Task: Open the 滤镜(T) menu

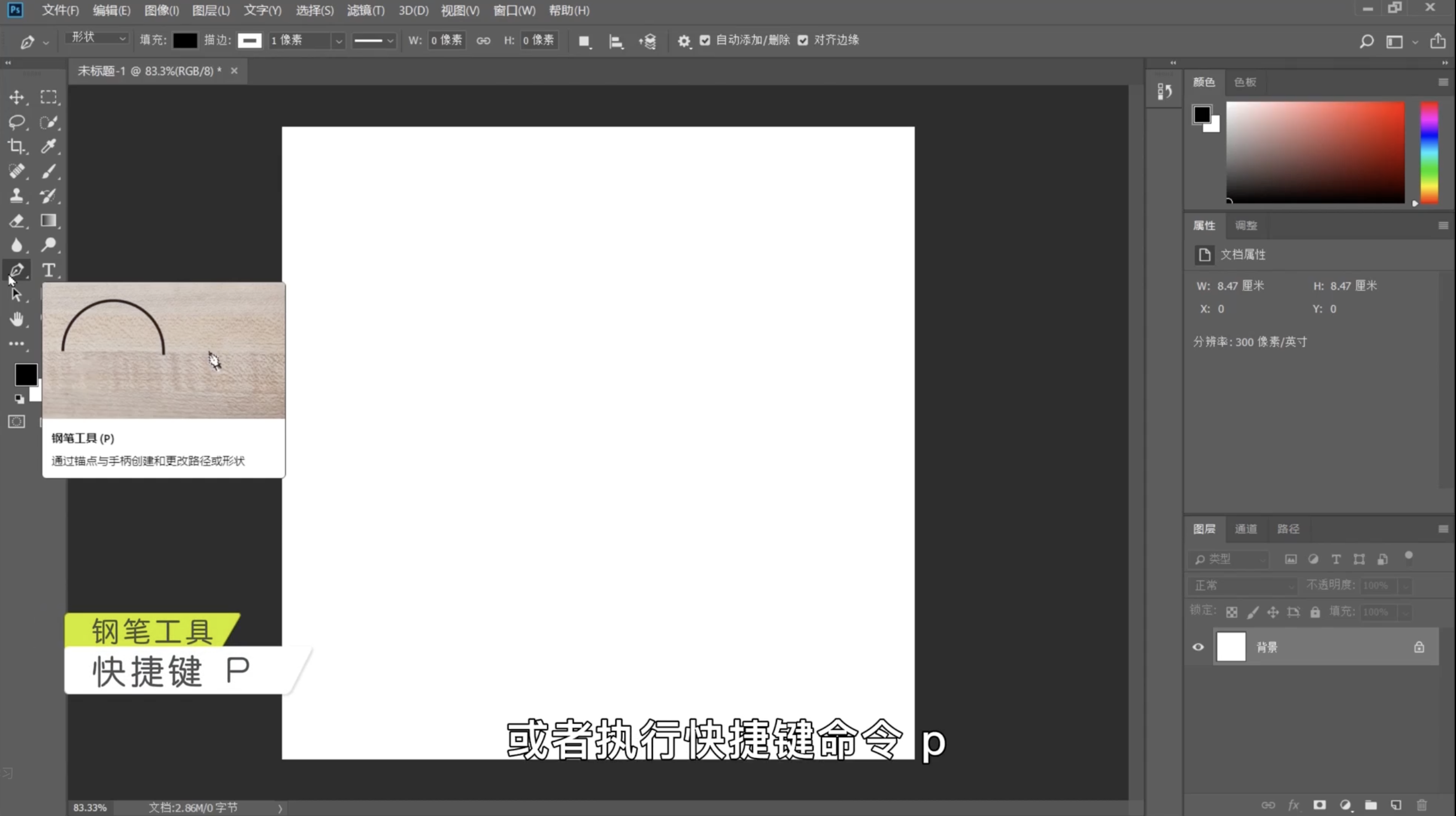Action: pos(365,10)
